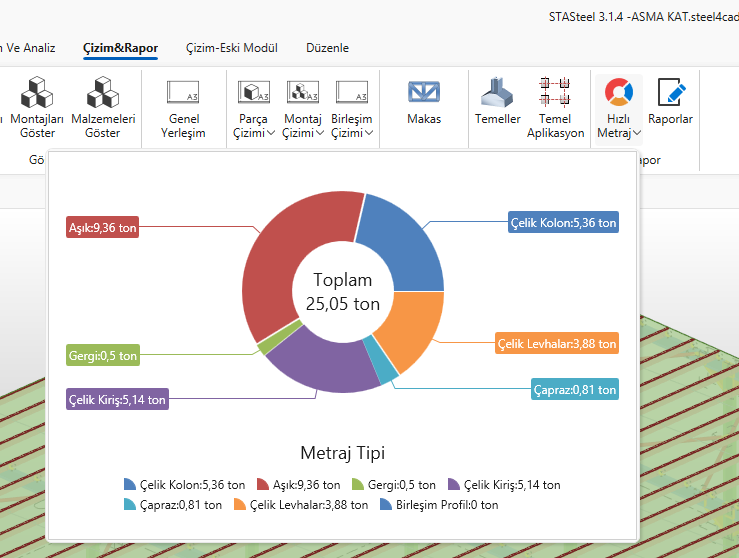739x558 pixels.
Task: Toggle Çelik Kolon legend entry
Action: tap(184, 485)
